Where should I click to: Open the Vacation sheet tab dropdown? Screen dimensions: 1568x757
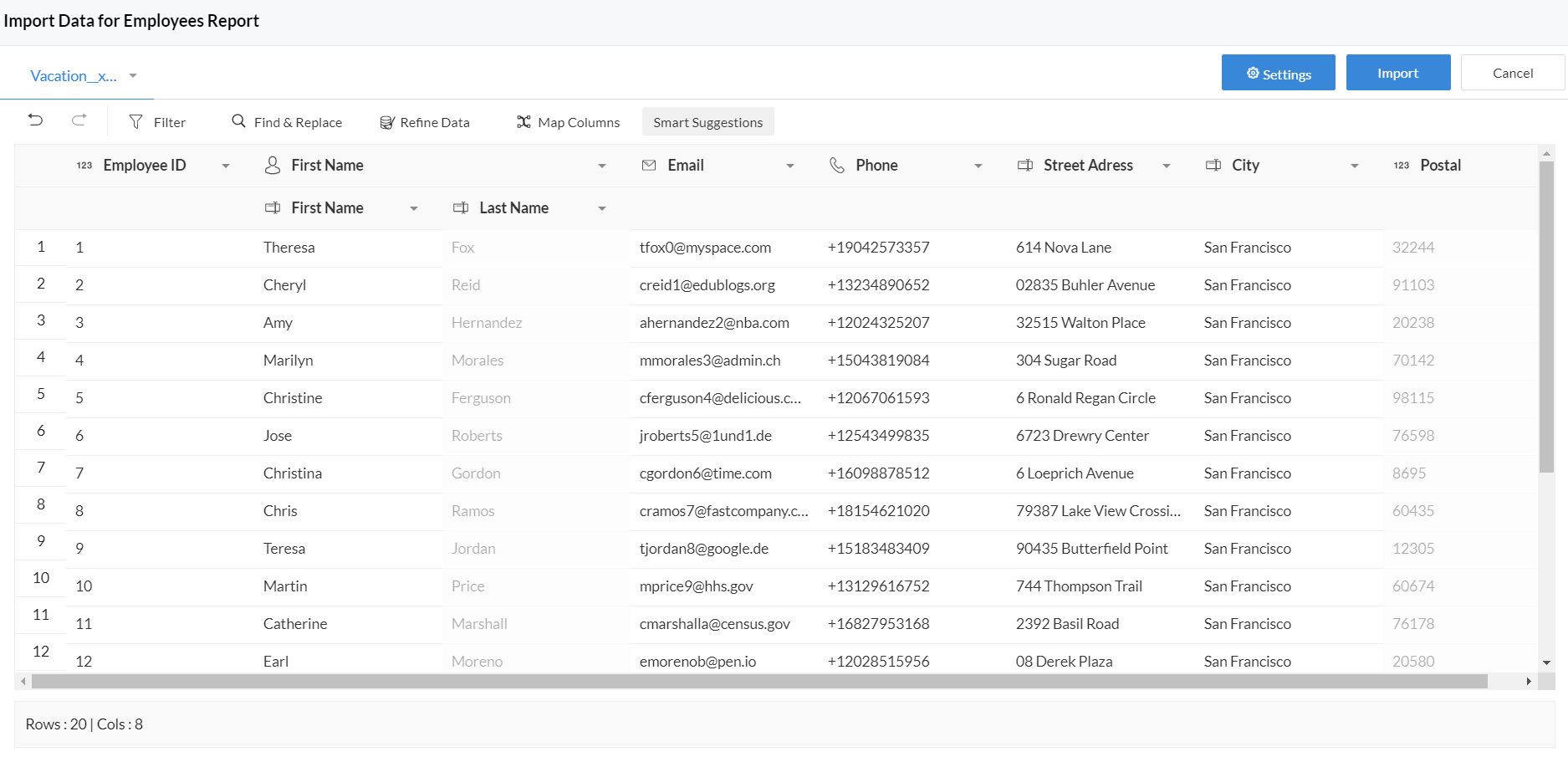tap(133, 76)
